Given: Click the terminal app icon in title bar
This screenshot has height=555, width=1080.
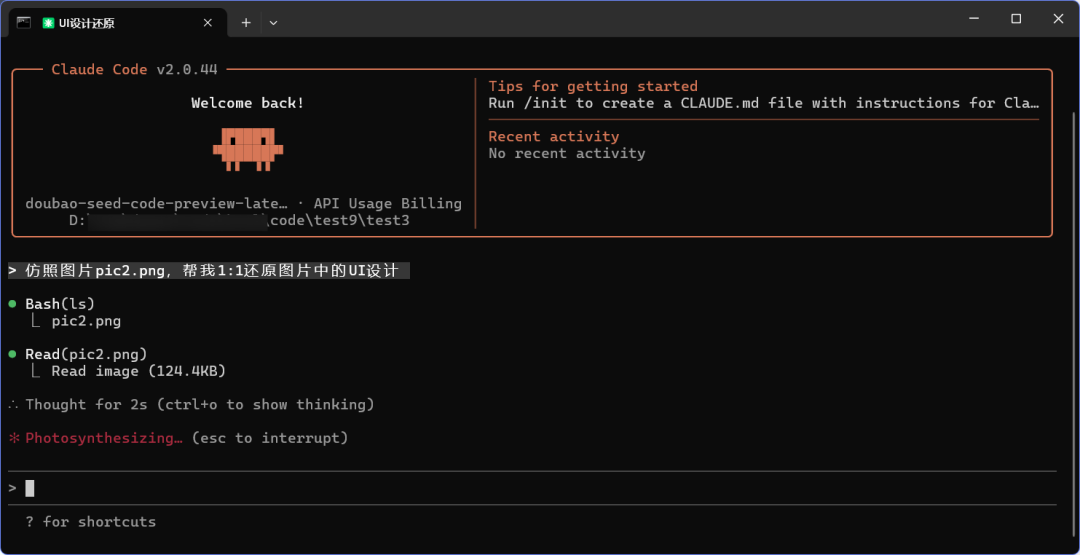Looking at the screenshot, I should 24,22.
